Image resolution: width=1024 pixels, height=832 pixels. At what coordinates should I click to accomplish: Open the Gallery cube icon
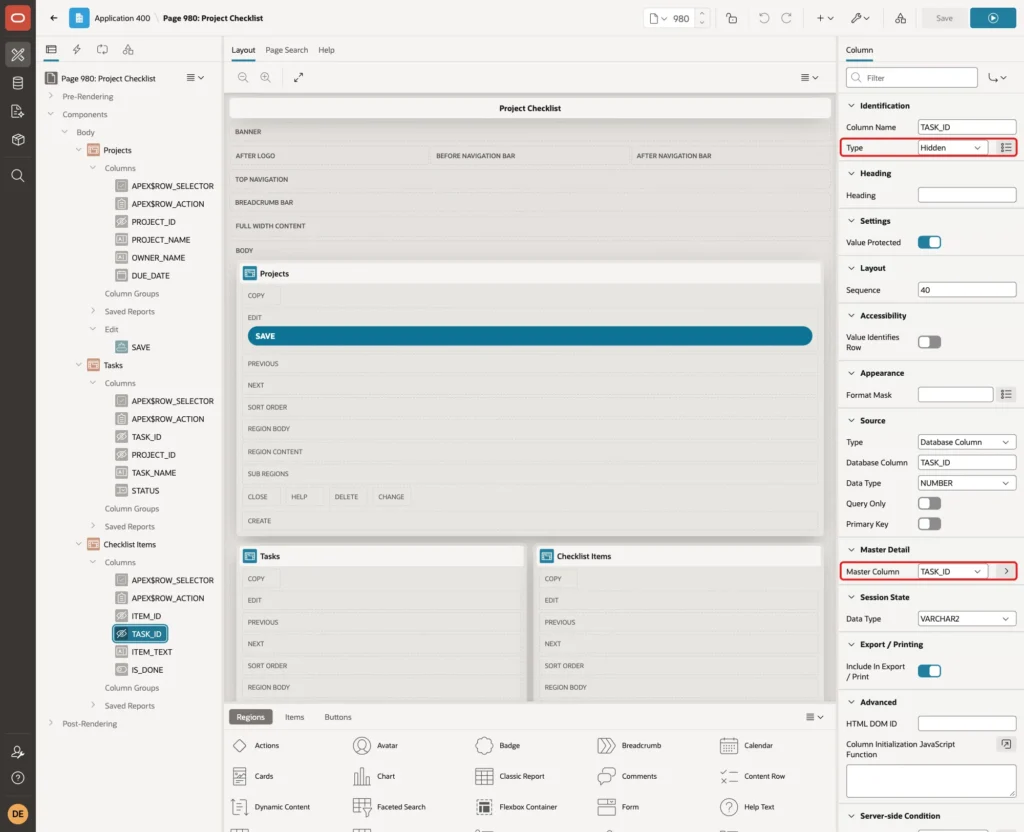point(18,139)
